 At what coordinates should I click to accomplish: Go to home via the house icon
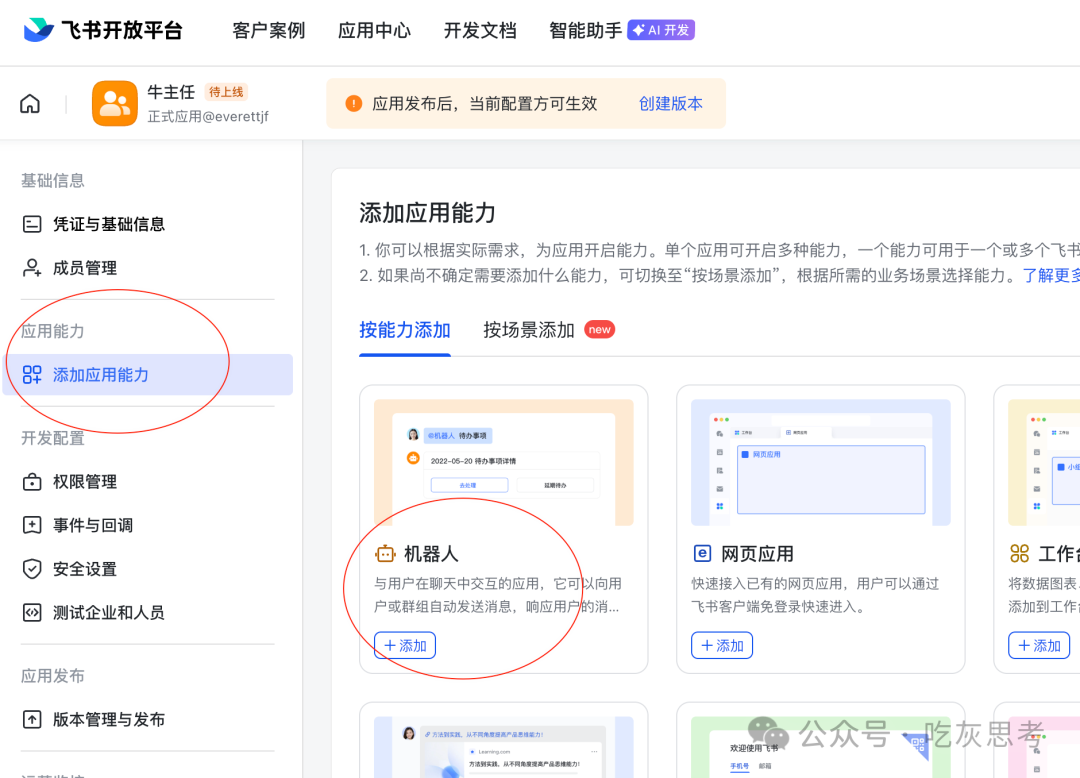pos(30,104)
